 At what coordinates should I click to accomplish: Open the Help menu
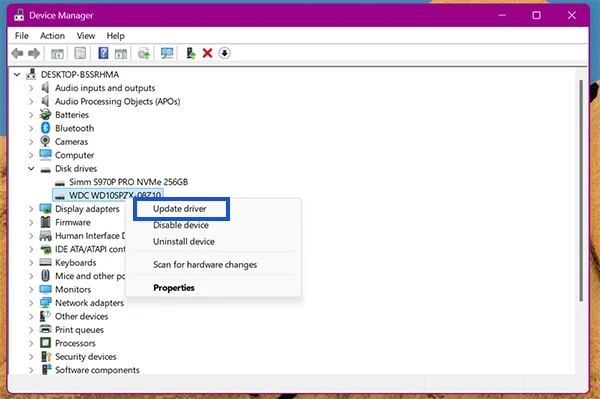tap(116, 36)
